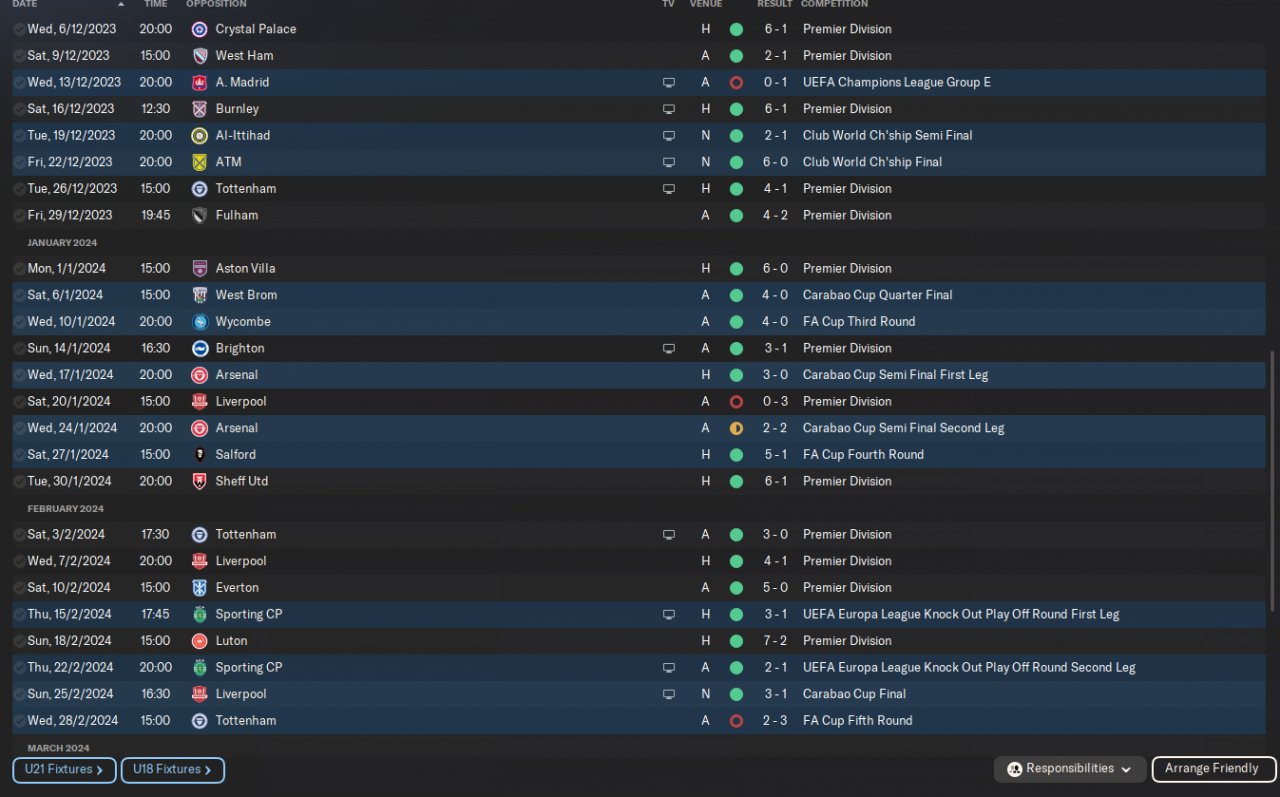The image size is (1280, 797).
Task: Expand the U21 Fixtures button
Action: (64, 770)
